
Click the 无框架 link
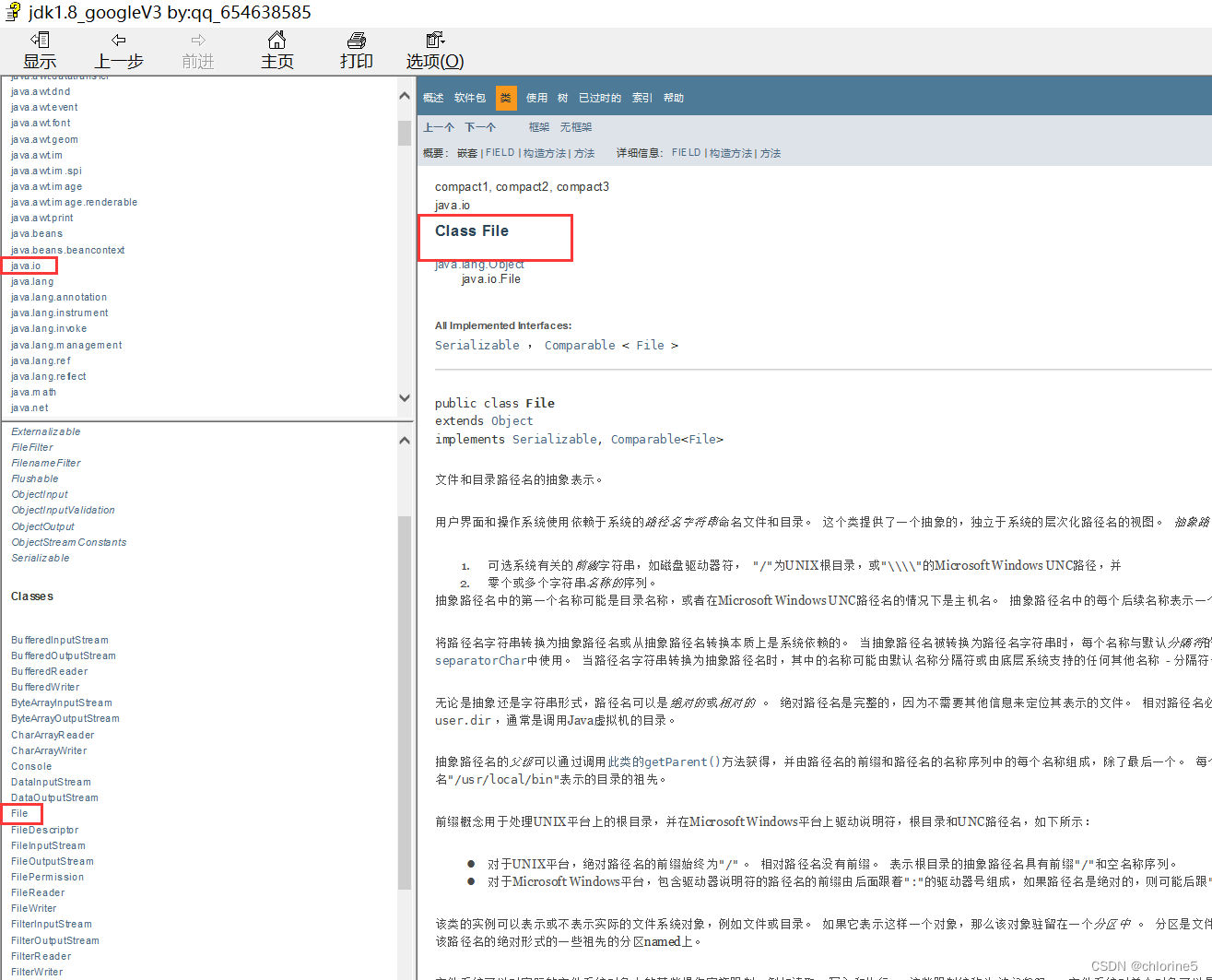[x=576, y=127]
